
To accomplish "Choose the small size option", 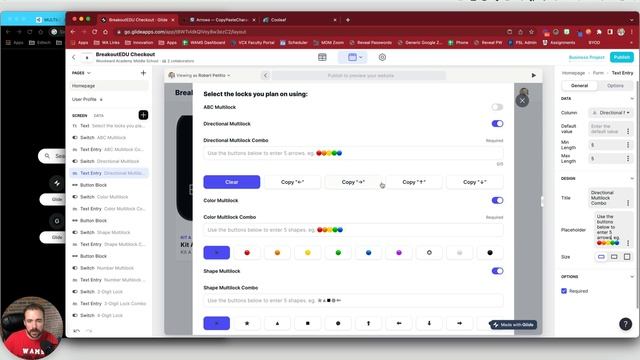I will pyautogui.click(x=601, y=257).
